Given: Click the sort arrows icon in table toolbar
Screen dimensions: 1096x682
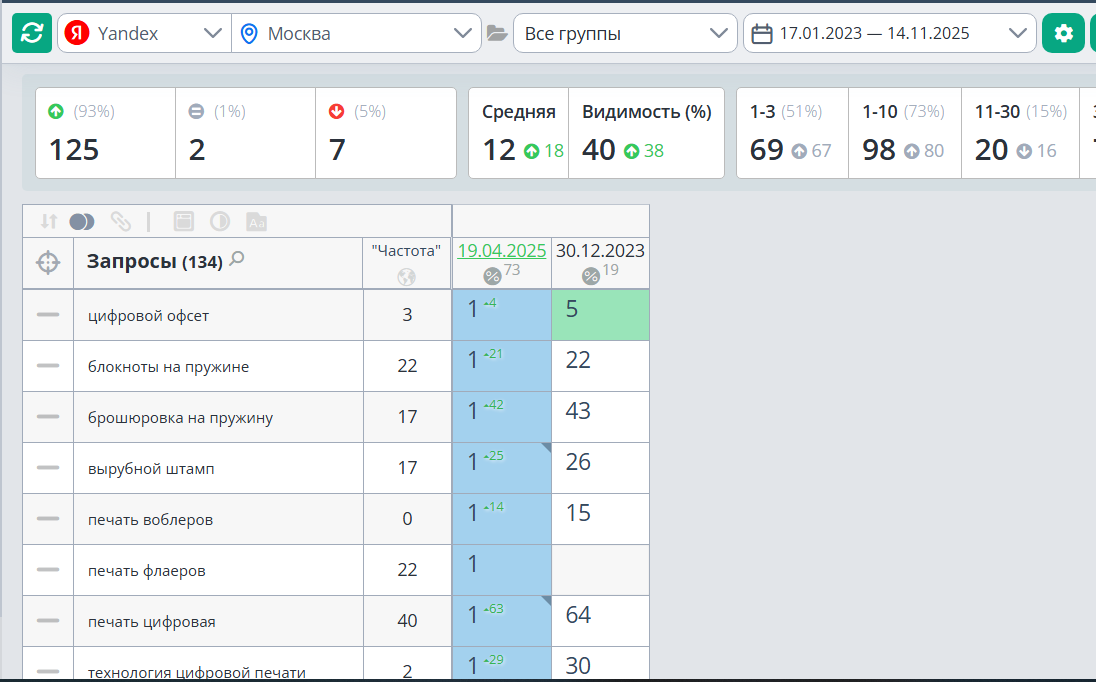Looking at the screenshot, I should point(48,222).
